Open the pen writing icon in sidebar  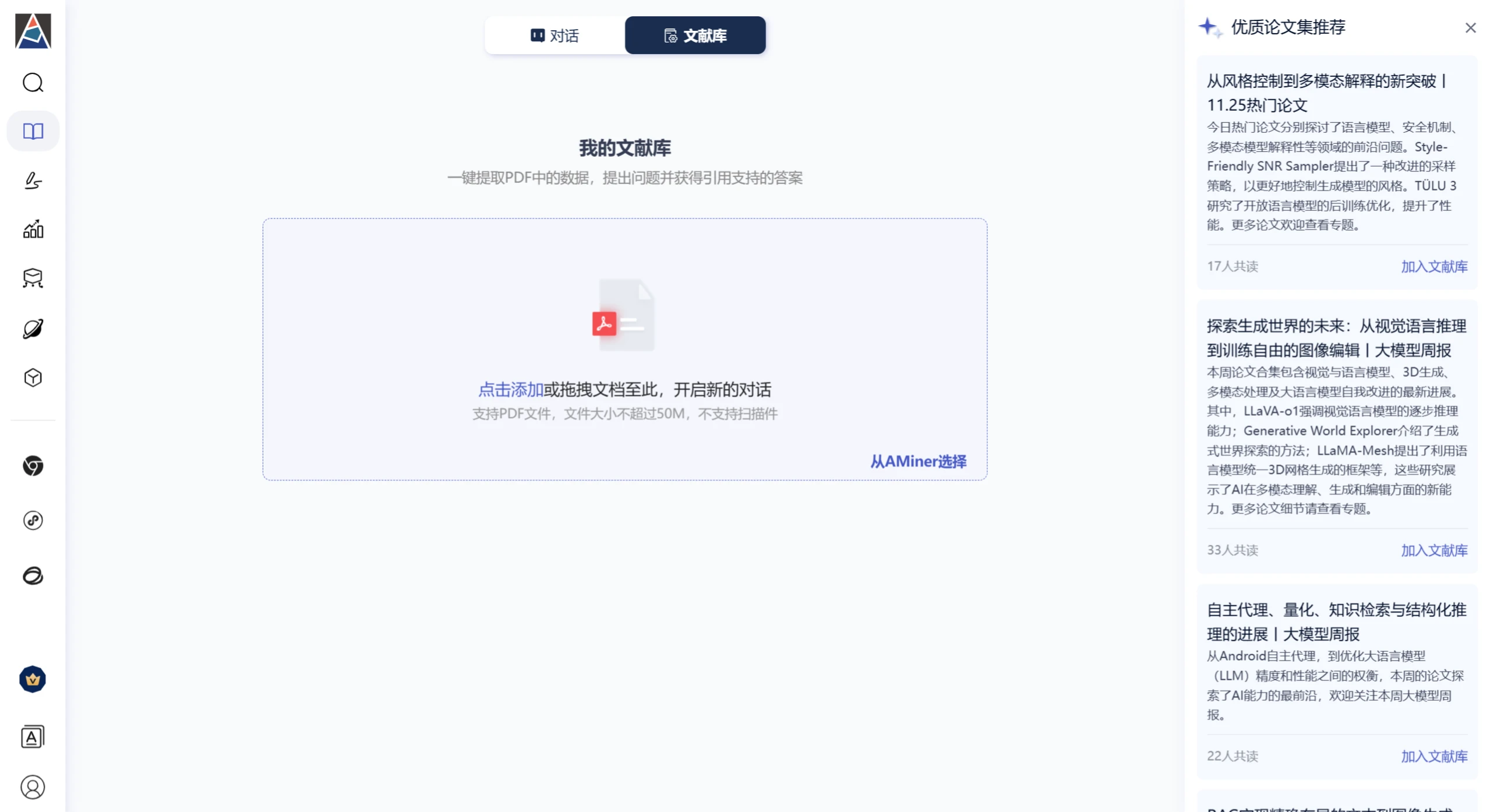(x=33, y=181)
